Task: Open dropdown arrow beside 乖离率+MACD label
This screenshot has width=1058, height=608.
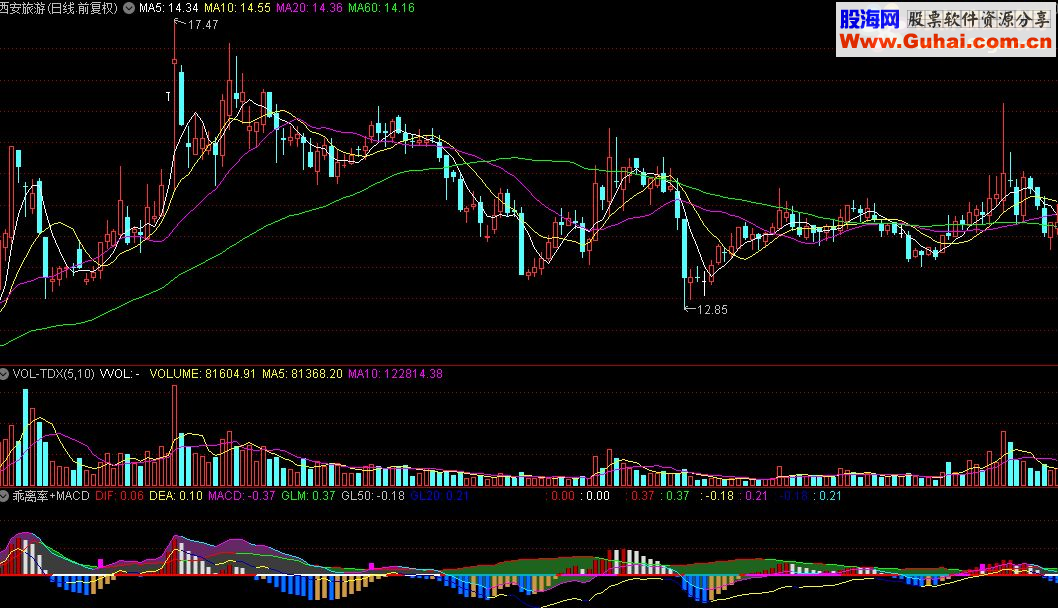Action: [x=4, y=496]
